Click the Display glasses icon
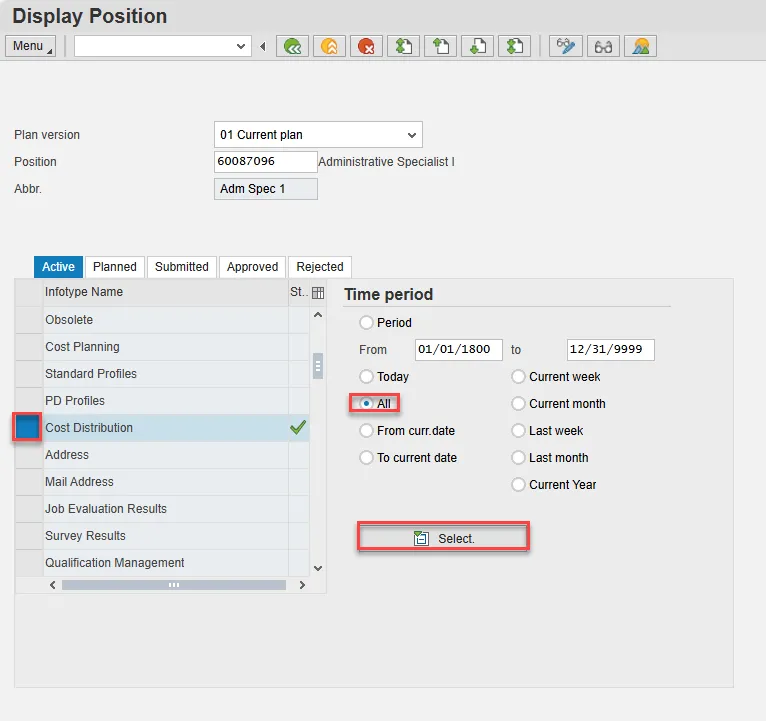 (x=603, y=46)
